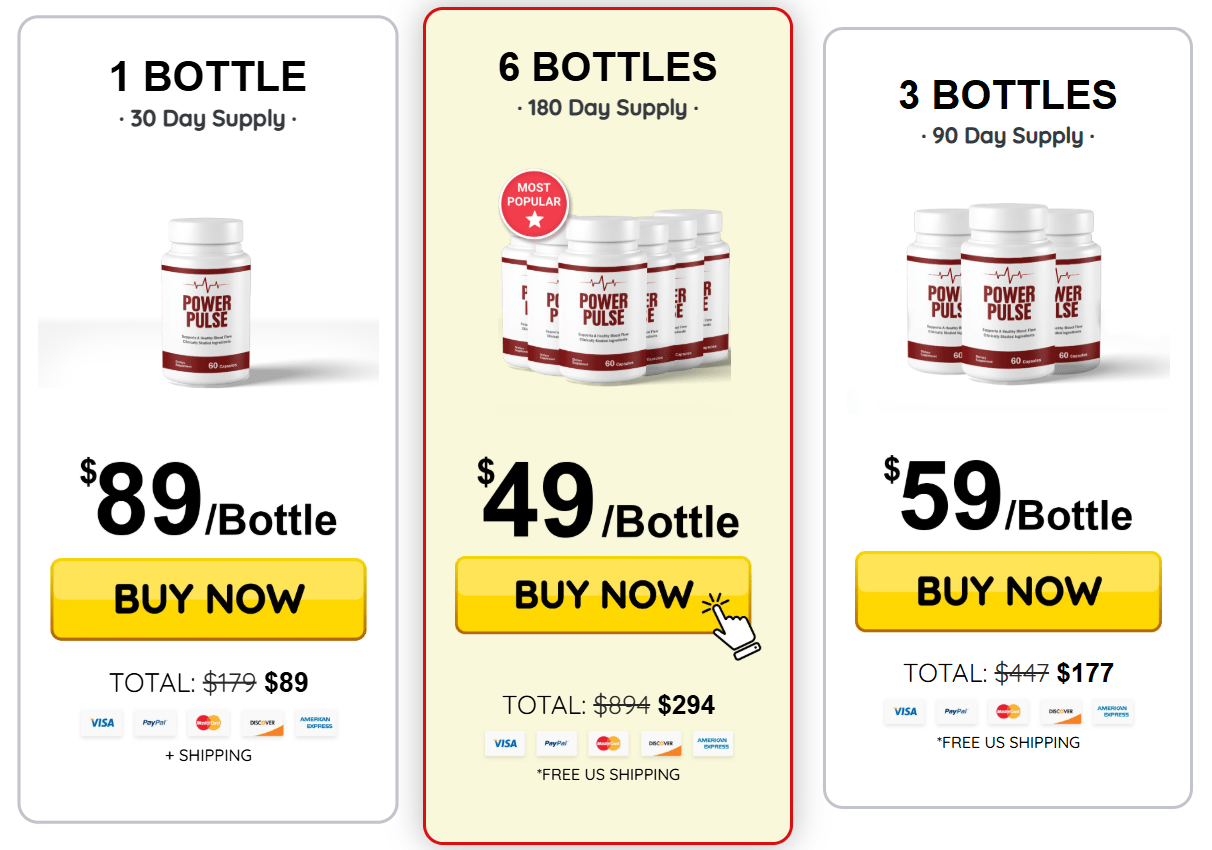Screen dimensions: 1212x850
Task: Select the six Power Pulse bottles image
Action: pos(616,296)
